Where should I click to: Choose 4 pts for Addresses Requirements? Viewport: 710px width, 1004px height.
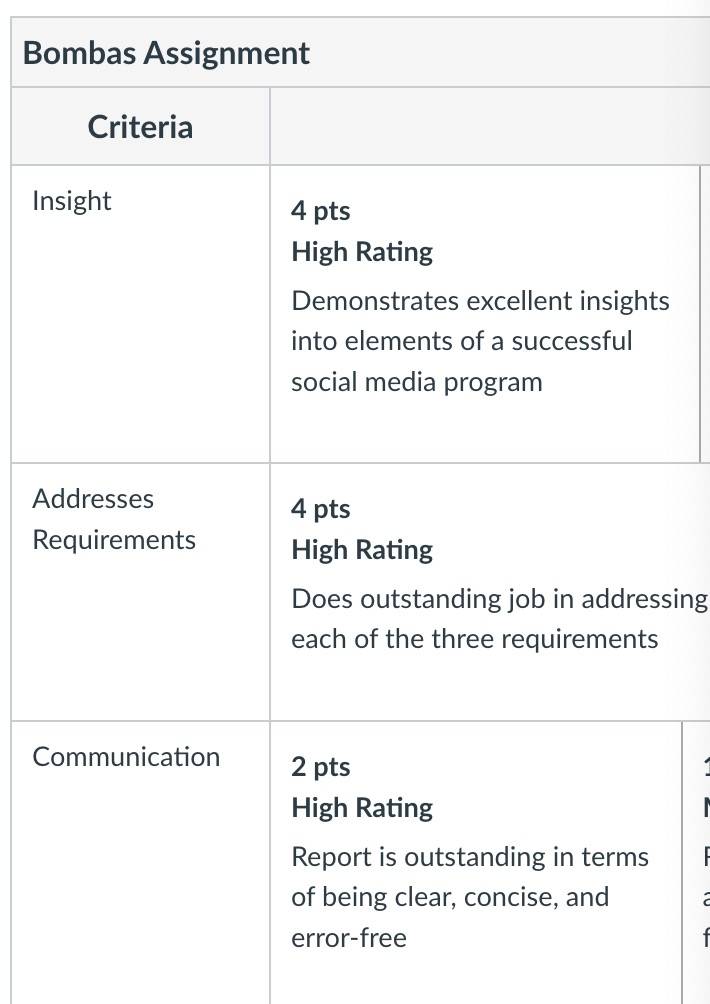coord(321,509)
